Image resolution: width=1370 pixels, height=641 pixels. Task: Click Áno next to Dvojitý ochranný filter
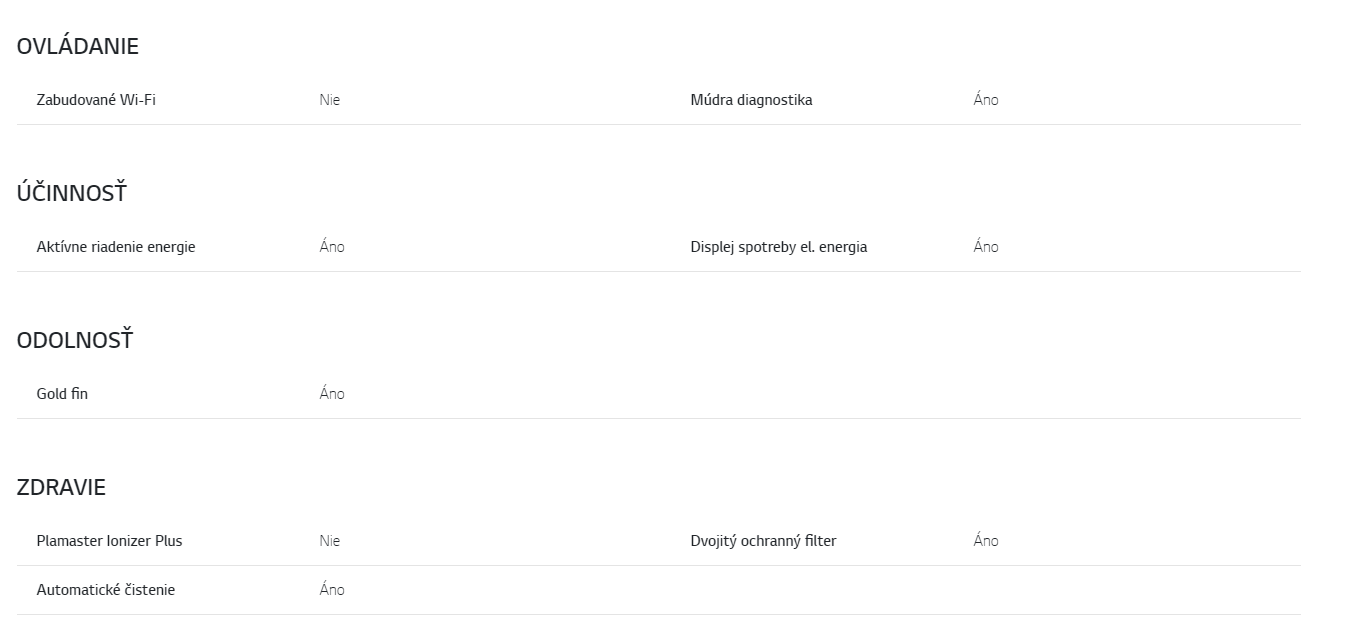tap(986, 541)
